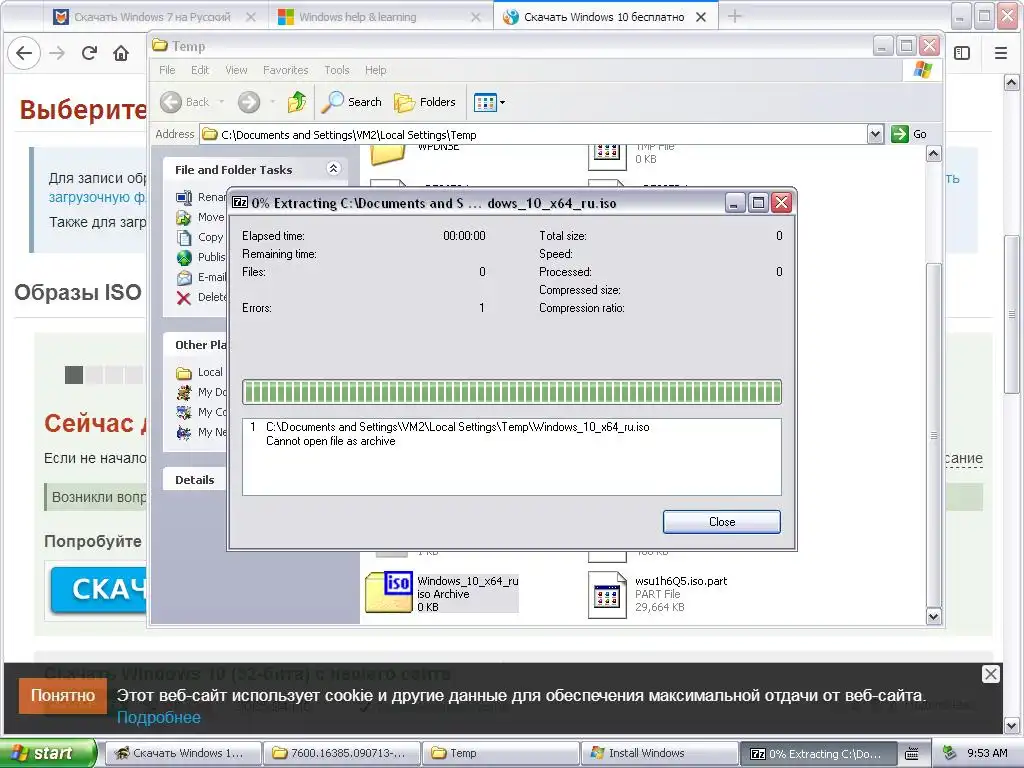Close the Скачать Windows 10 бесплатно tab
The height and width of the screenshot is (768, 1024).
click(701, 17)
